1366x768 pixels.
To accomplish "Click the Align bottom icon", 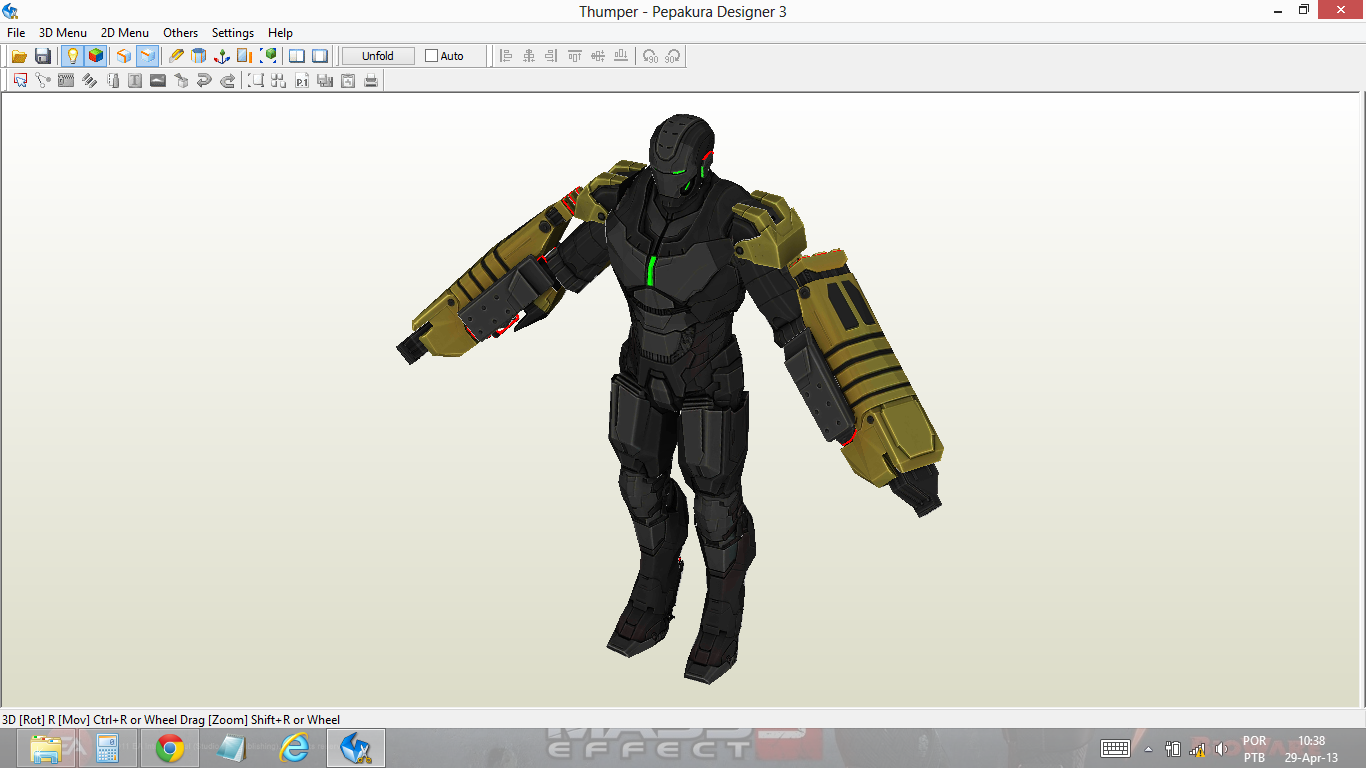I will coord(621,56).
